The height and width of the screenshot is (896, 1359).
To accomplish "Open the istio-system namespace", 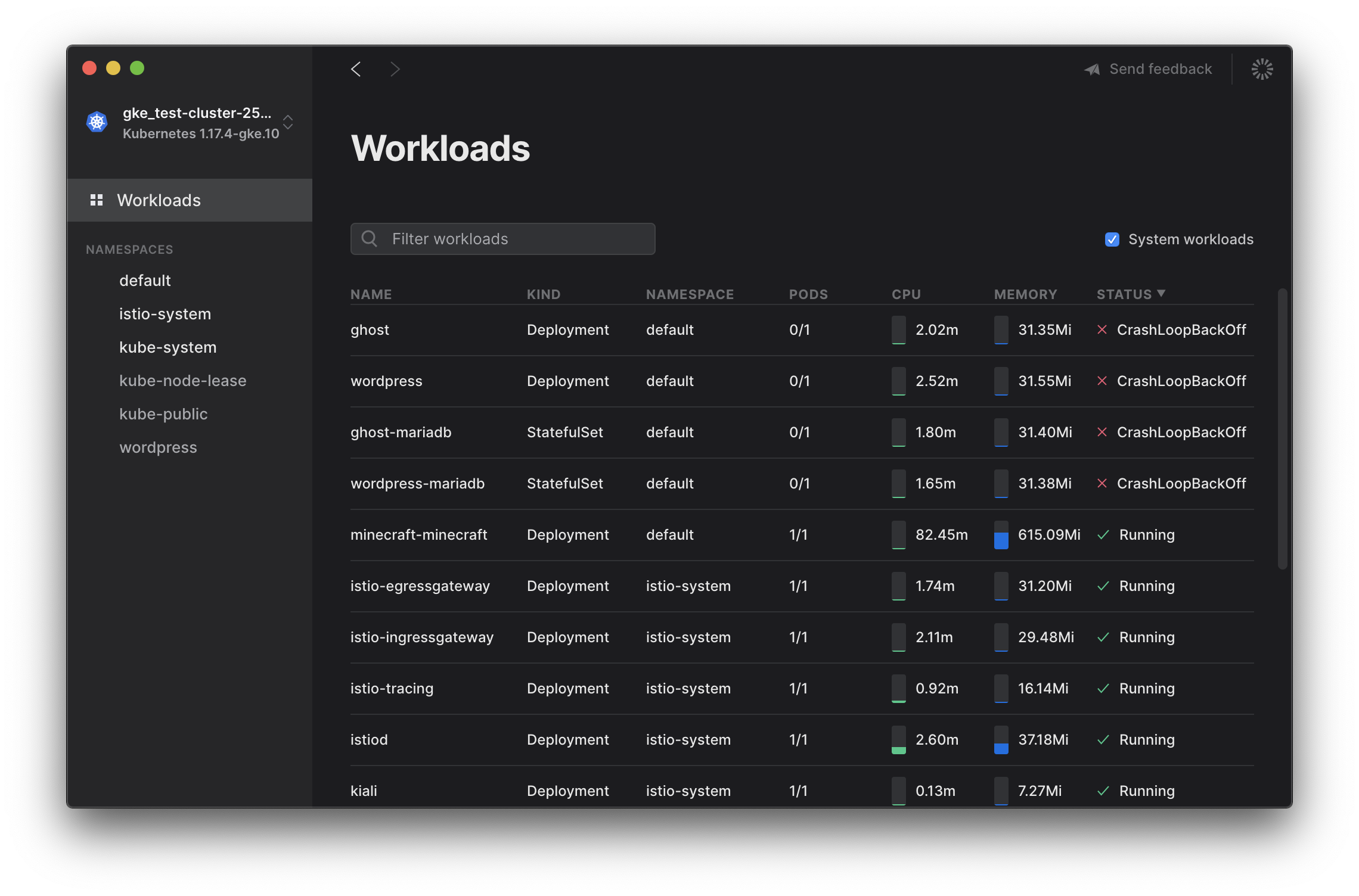I will 165,313.
